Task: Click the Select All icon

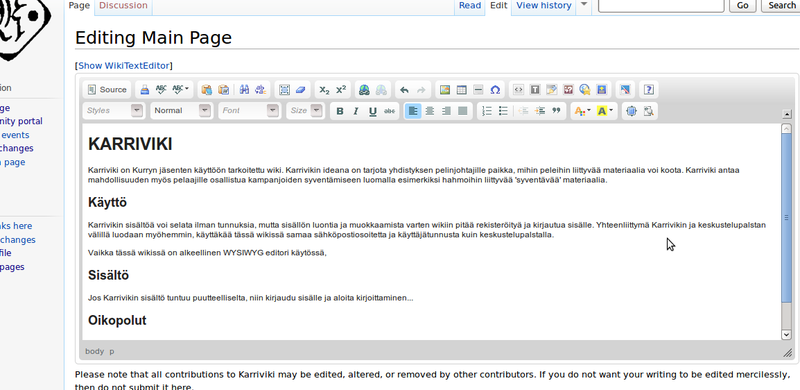Action: pos(284,90)
